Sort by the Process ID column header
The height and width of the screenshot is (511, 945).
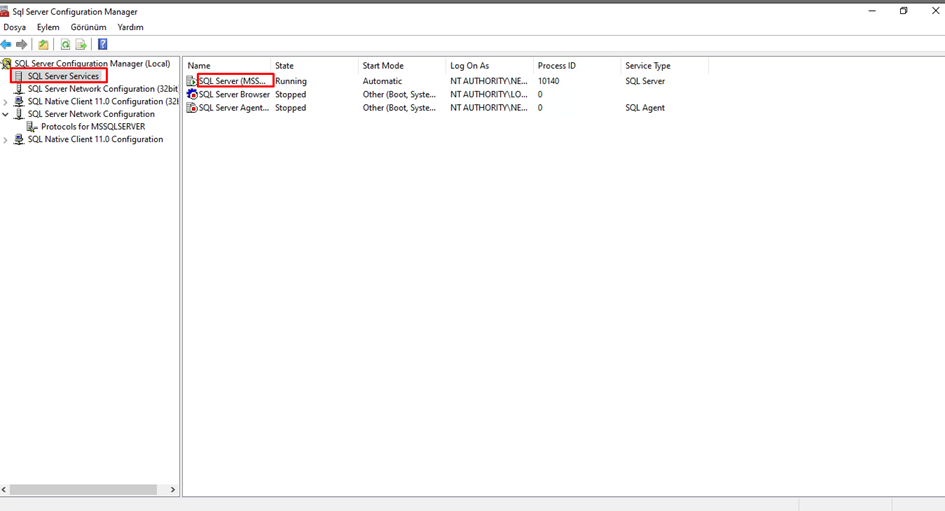577,66
